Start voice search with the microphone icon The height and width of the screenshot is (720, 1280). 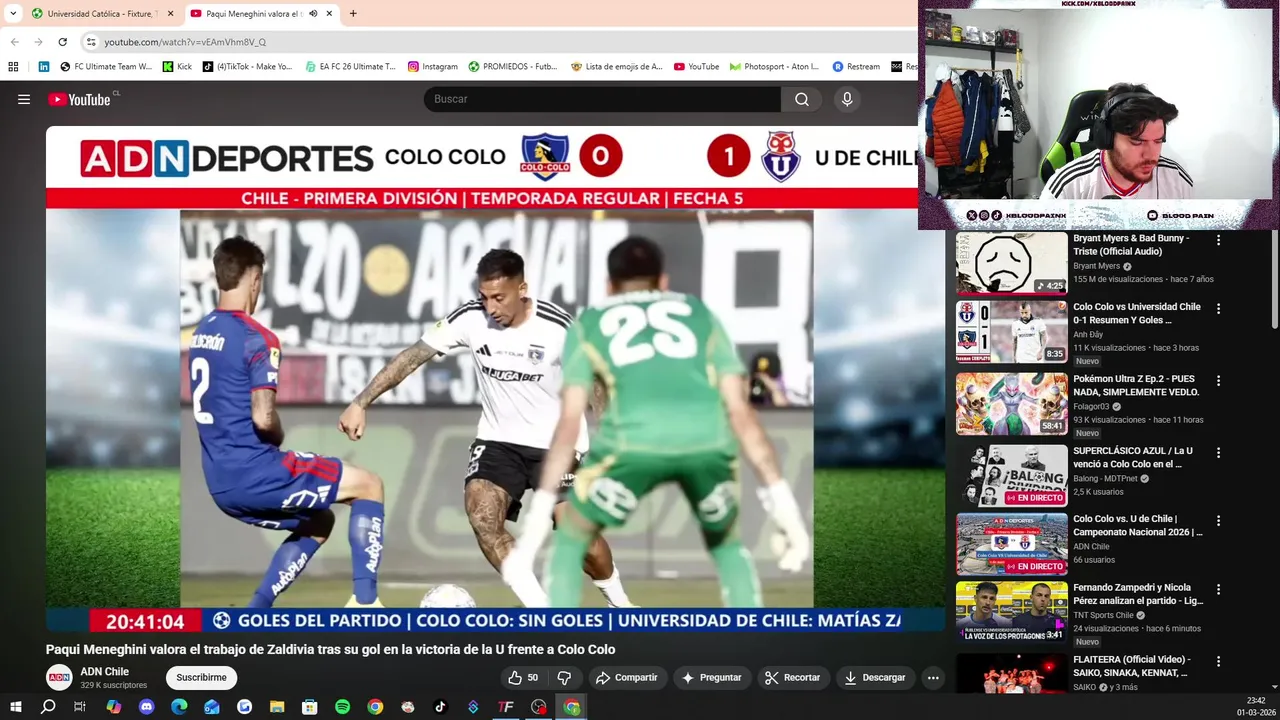point(847,99)
